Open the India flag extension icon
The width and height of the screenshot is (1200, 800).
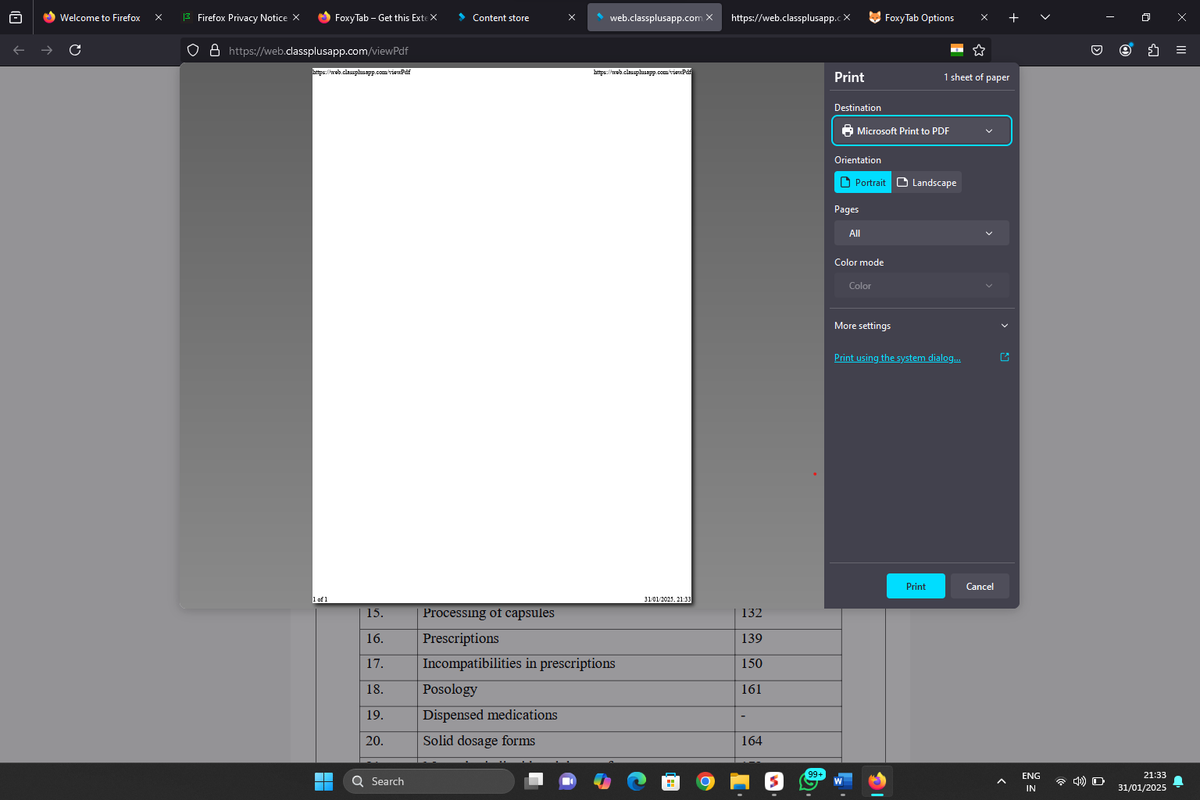coord(957,50)
